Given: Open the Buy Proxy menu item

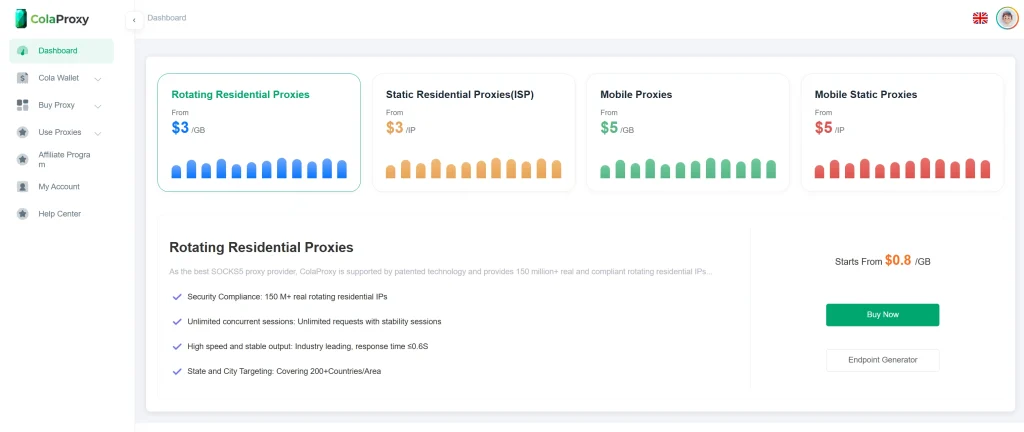Looking at the screenshot, I should click(x=61, y=105).
